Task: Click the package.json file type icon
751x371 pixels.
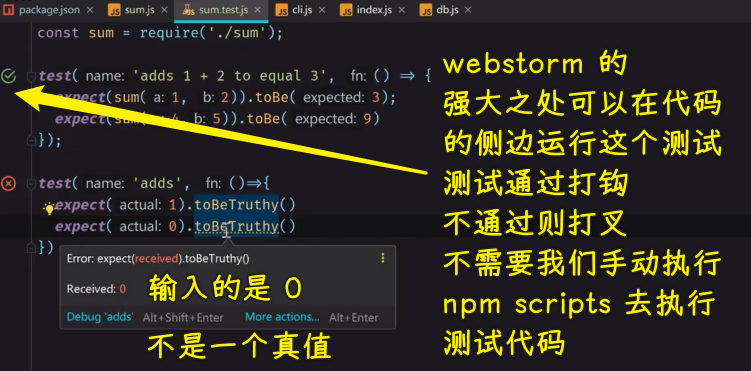Action: (9, 10)
